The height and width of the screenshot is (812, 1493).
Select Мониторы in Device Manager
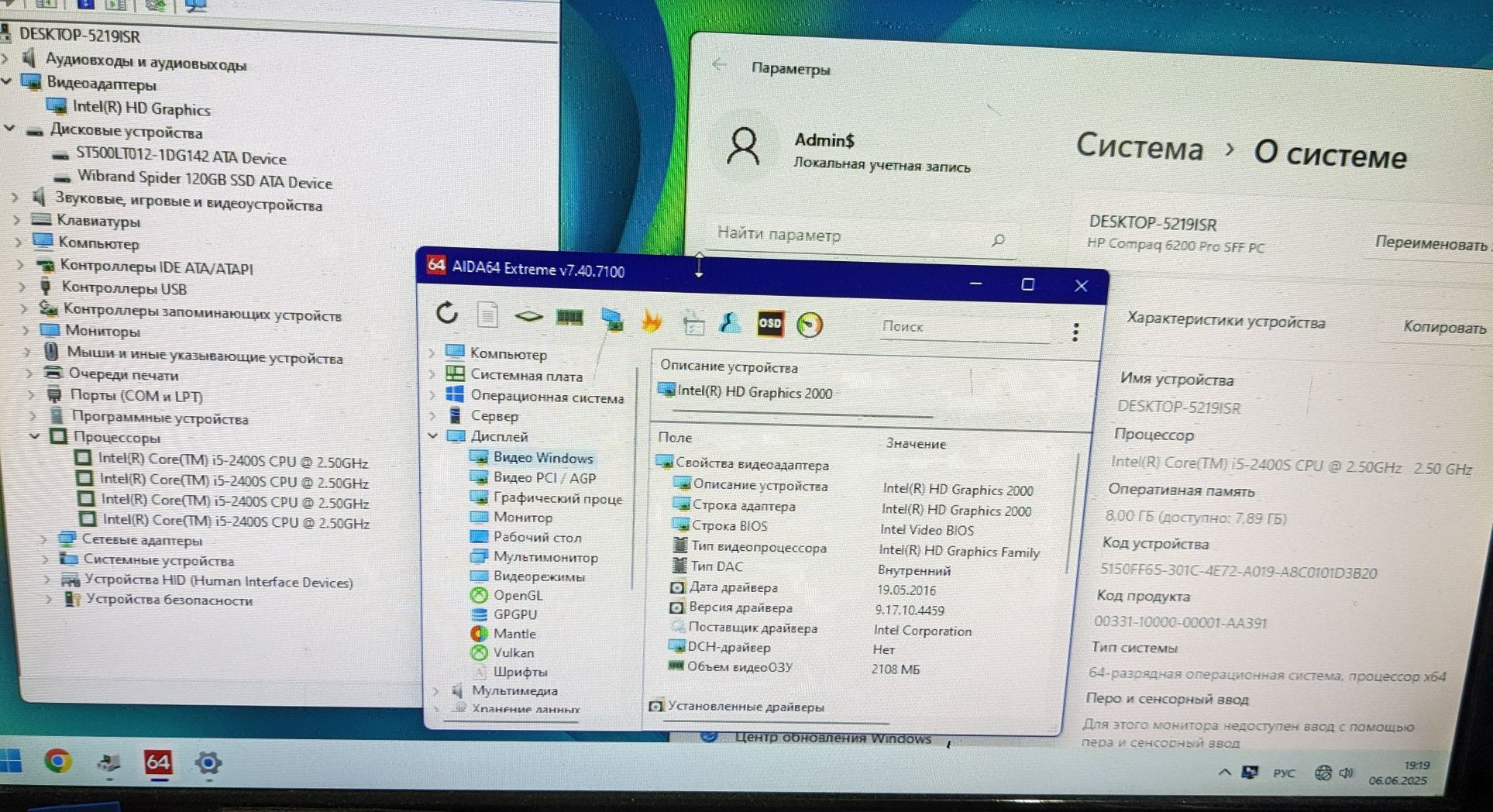pos(102,331)
